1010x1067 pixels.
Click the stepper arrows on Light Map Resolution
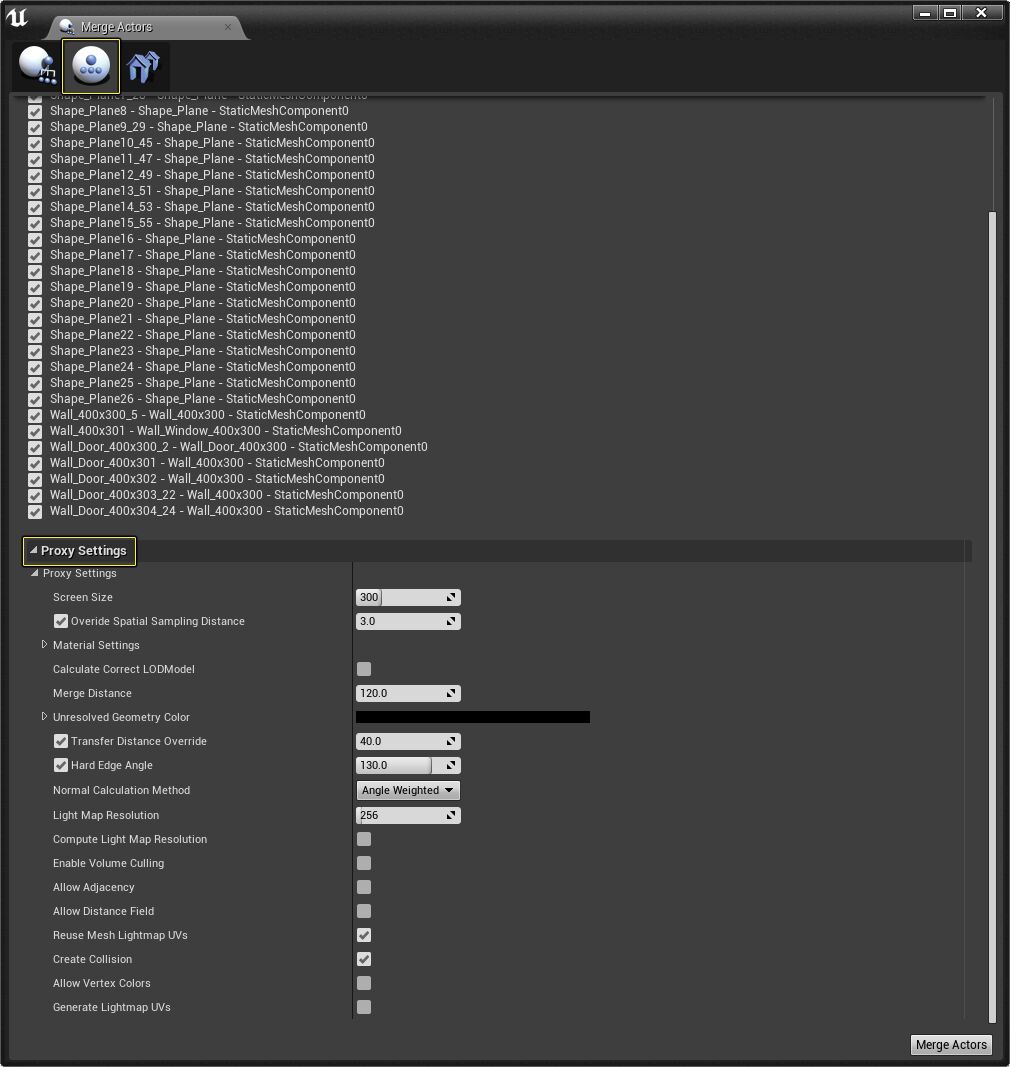coord(452,815)
